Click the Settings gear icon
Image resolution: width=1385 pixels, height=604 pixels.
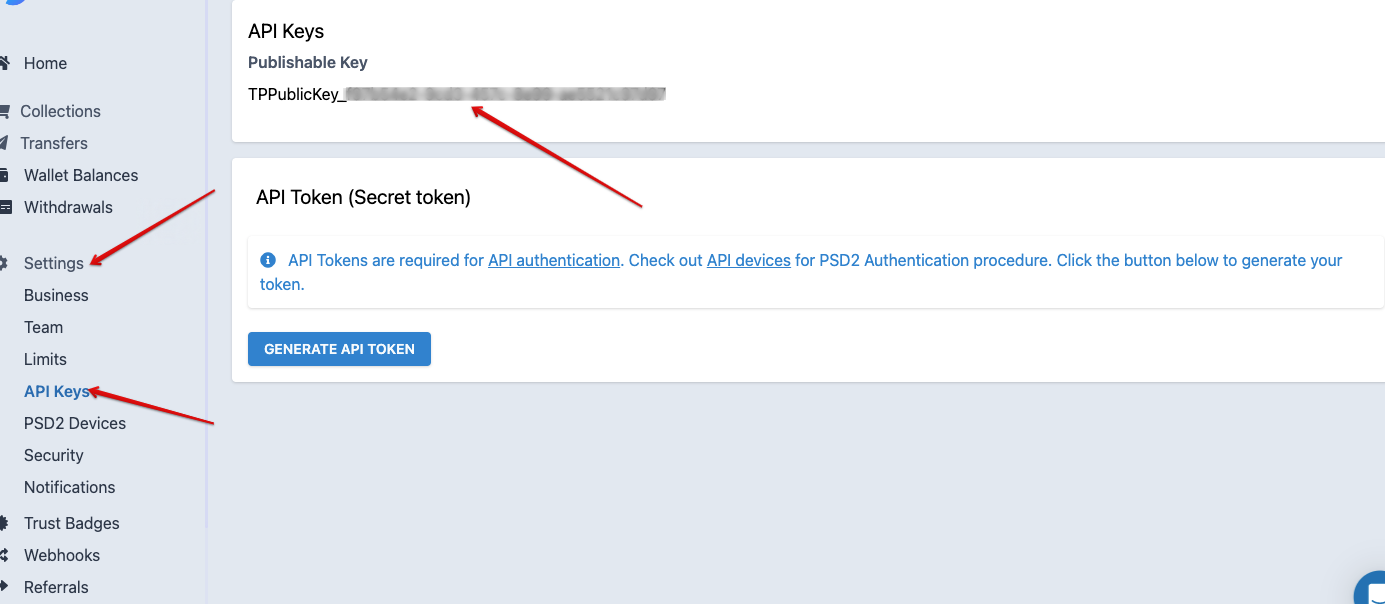(4, 263)
